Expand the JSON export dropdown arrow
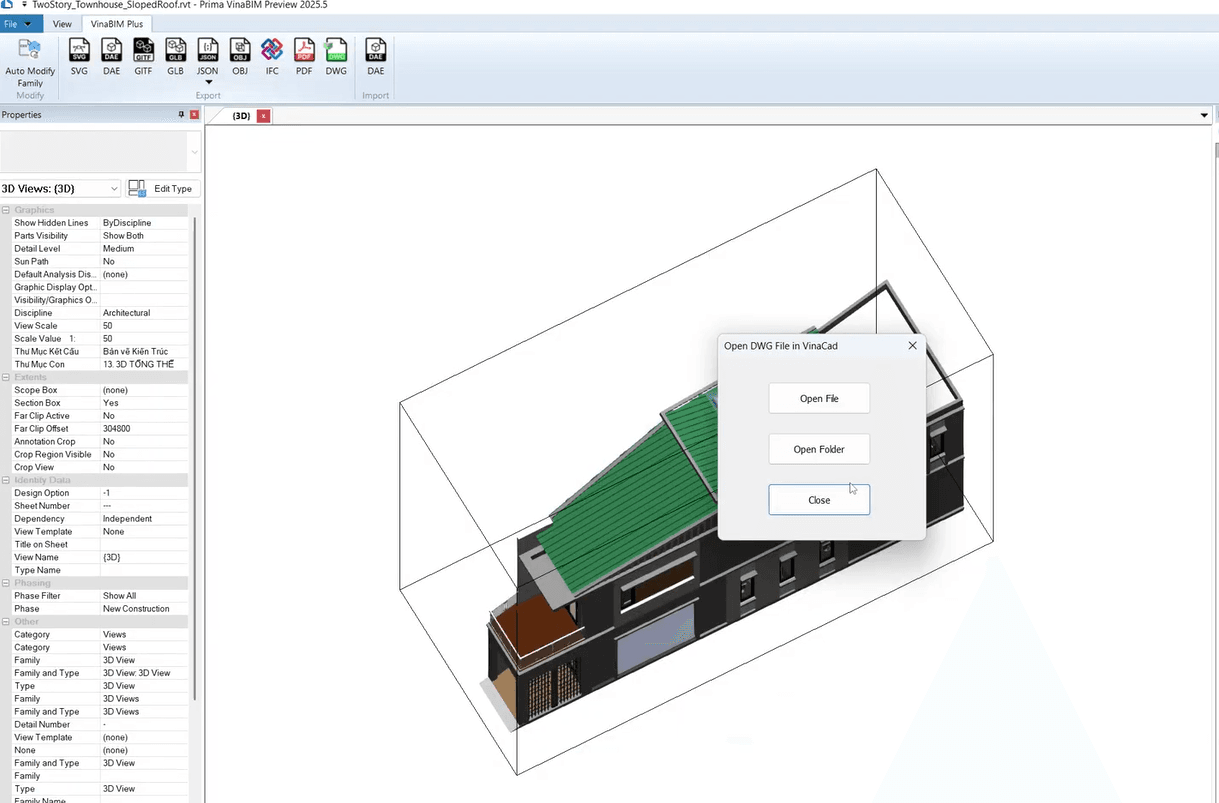This screenshot has height=803, width=1219. pos(208,83)
